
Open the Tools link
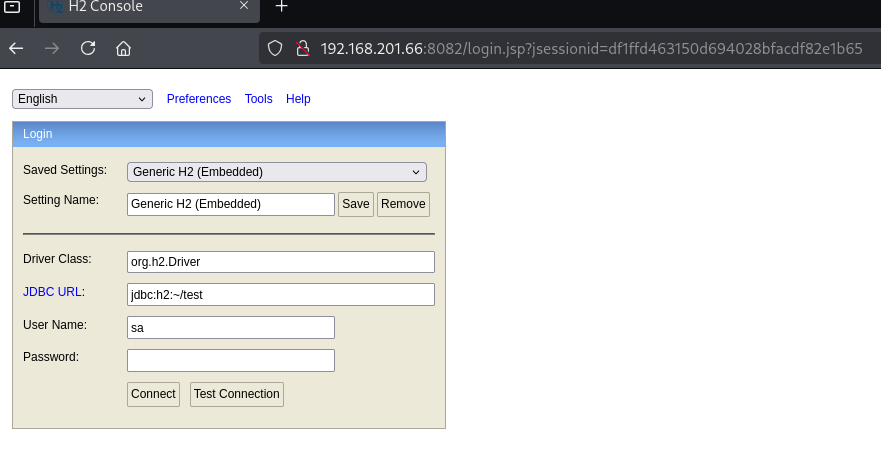[x=258, y=99]
